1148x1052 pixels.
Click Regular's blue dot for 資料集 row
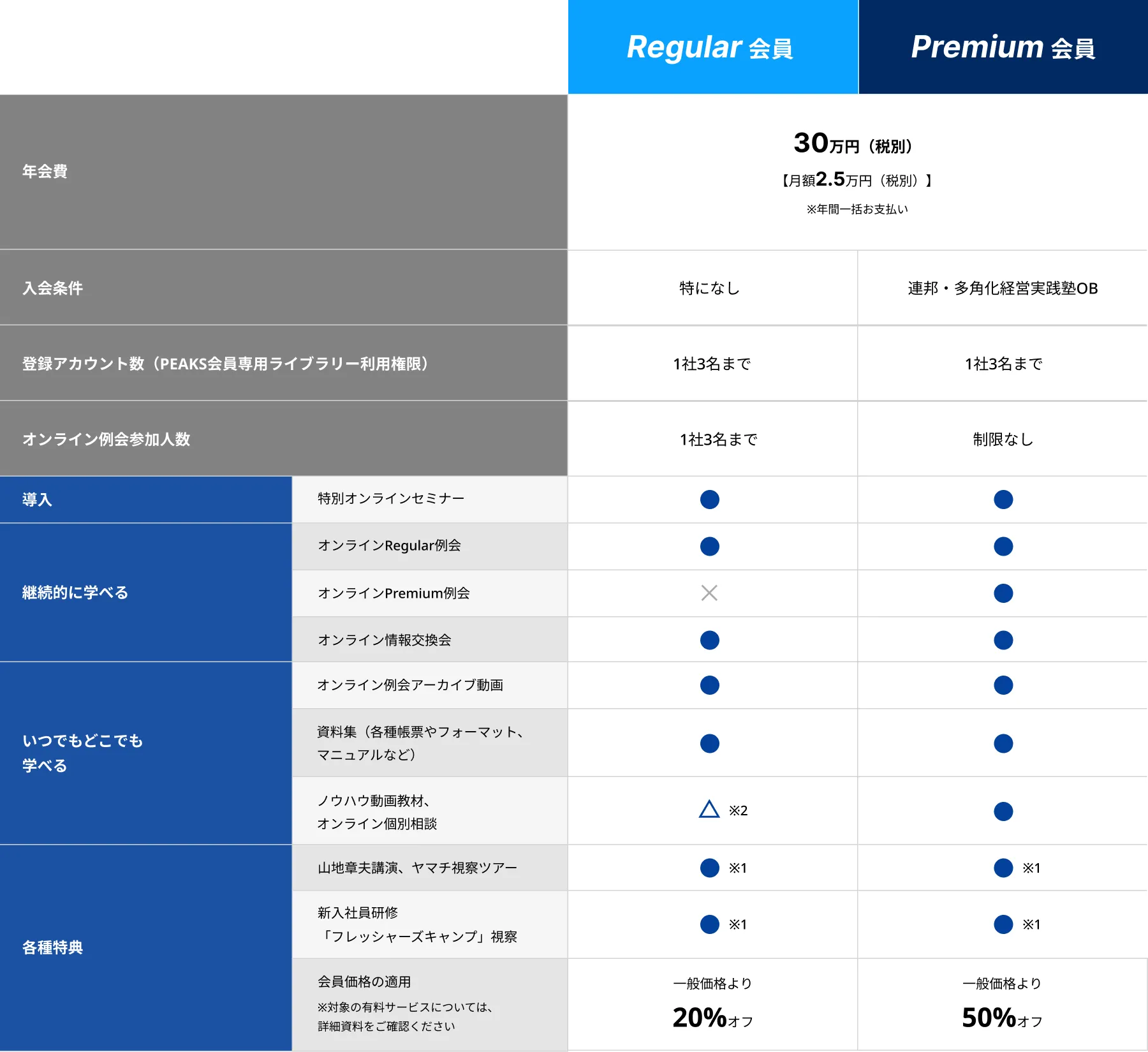pos(709,743)
